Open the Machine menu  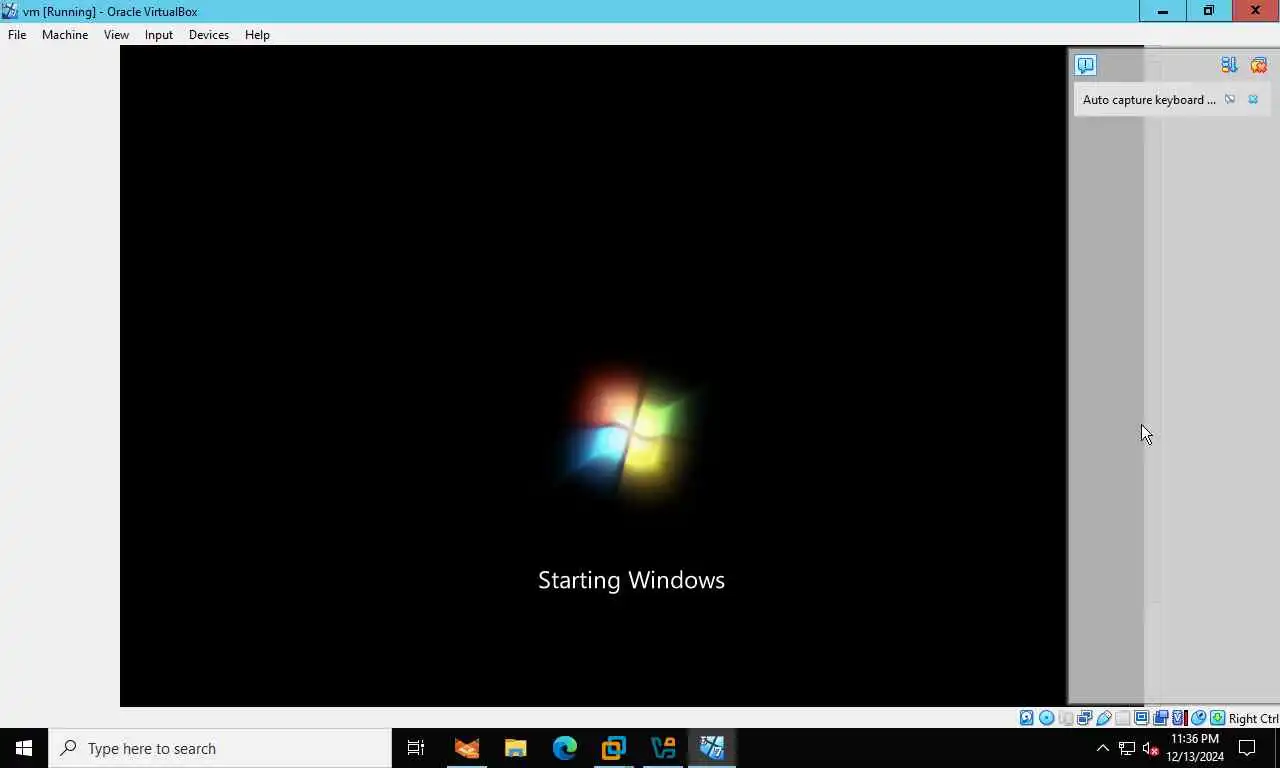coord(65,34)
